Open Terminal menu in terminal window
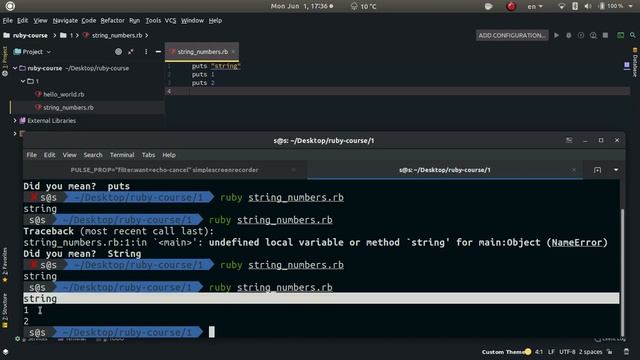This screenshot has width=640, height=360. [x=122, y=155]
